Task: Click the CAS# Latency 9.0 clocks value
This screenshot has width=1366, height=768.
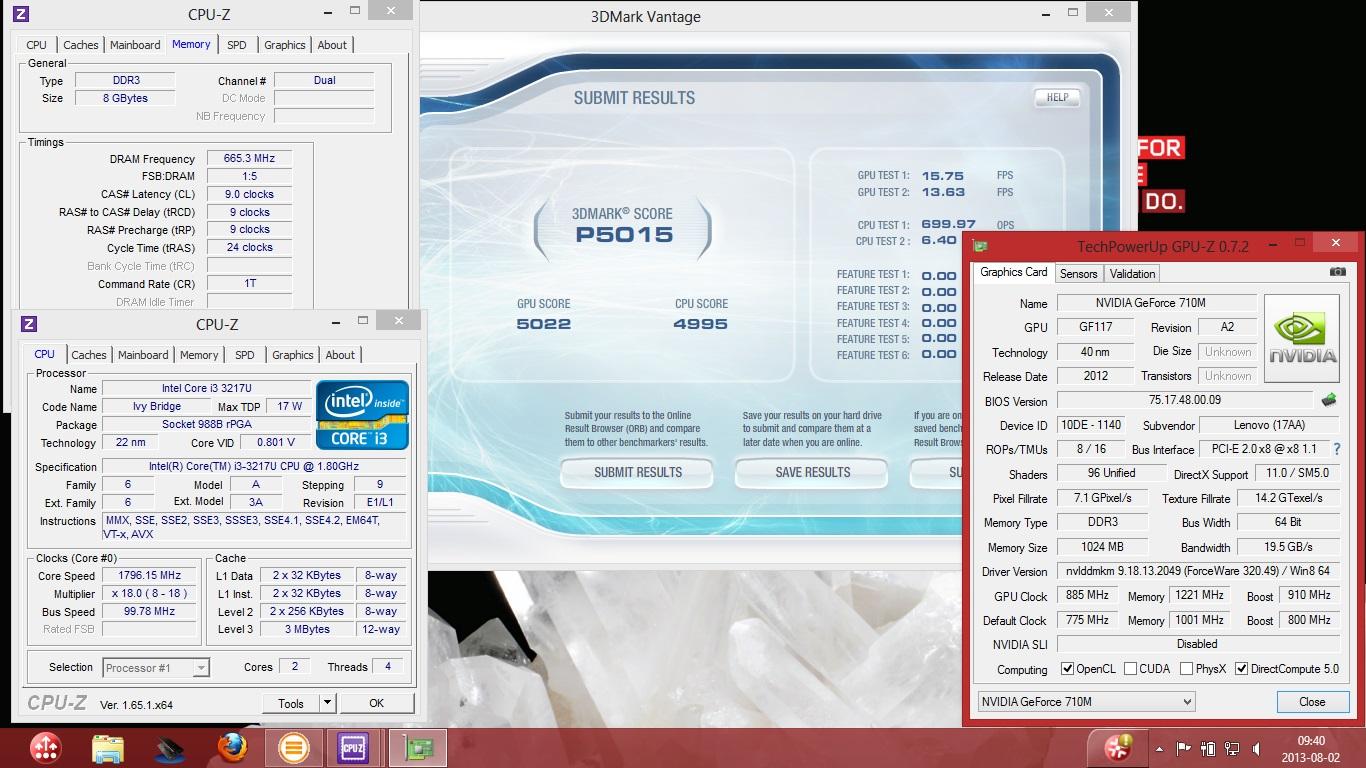Action: point(249,194)
